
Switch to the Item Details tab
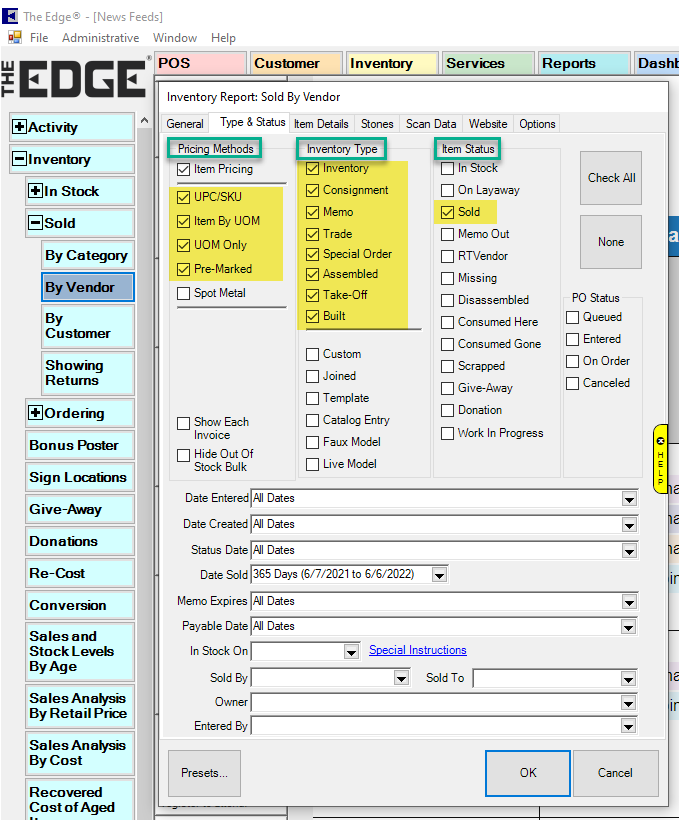(321, 124)
